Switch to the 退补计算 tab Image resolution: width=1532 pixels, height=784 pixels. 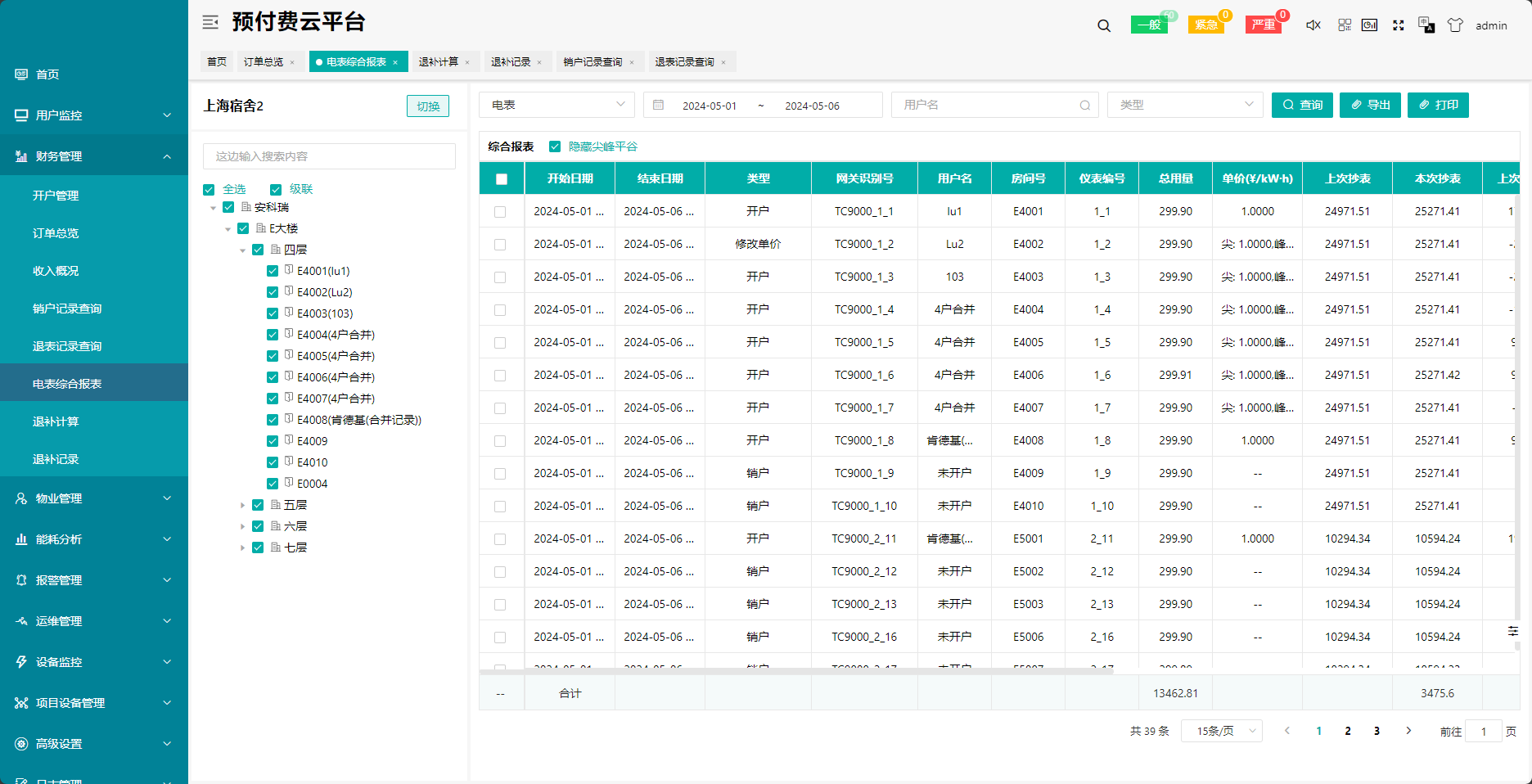[439, 62]
